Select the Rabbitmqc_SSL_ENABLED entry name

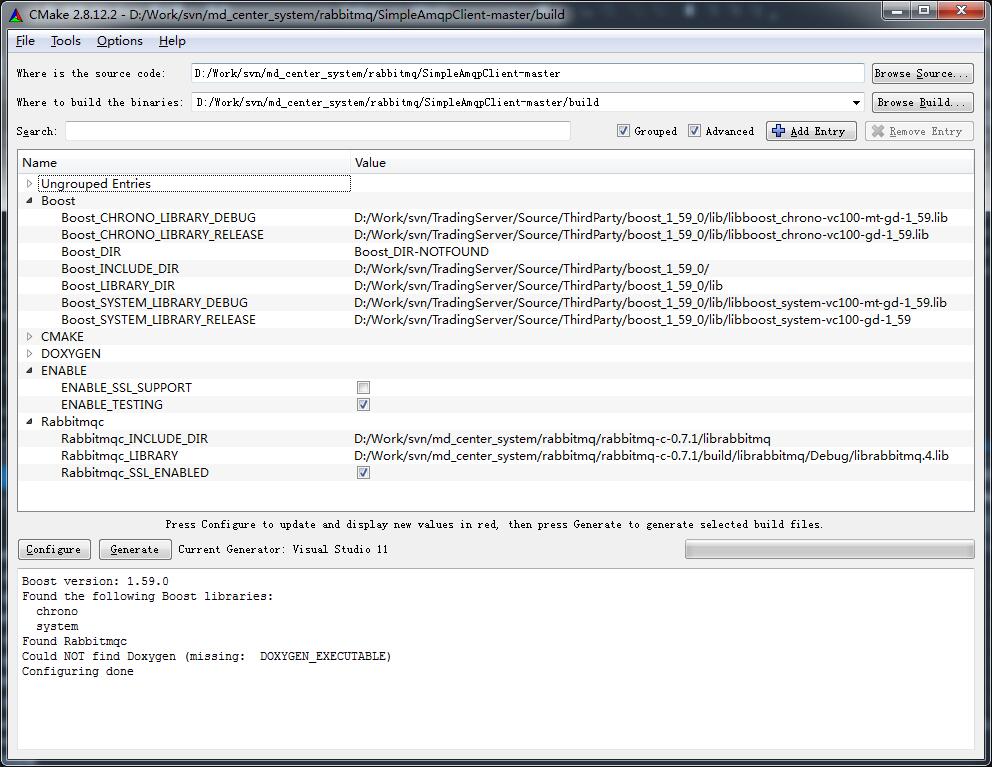click(x=134, y=473)
